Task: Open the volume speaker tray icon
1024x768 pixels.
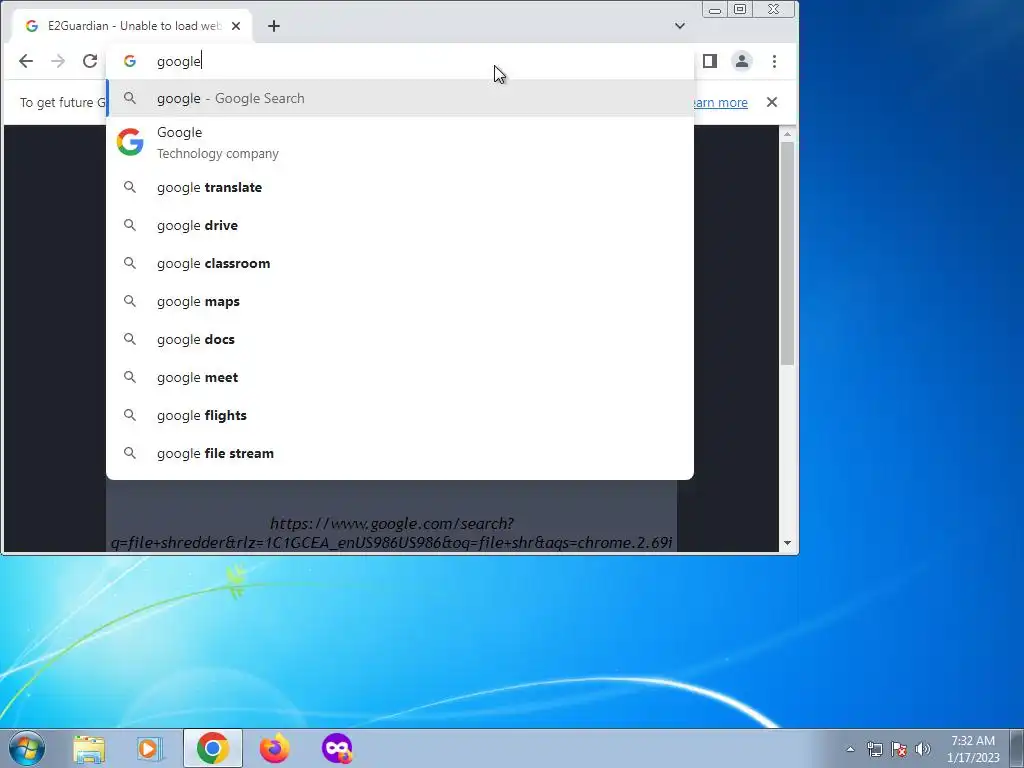Action: tap(923, 749)
